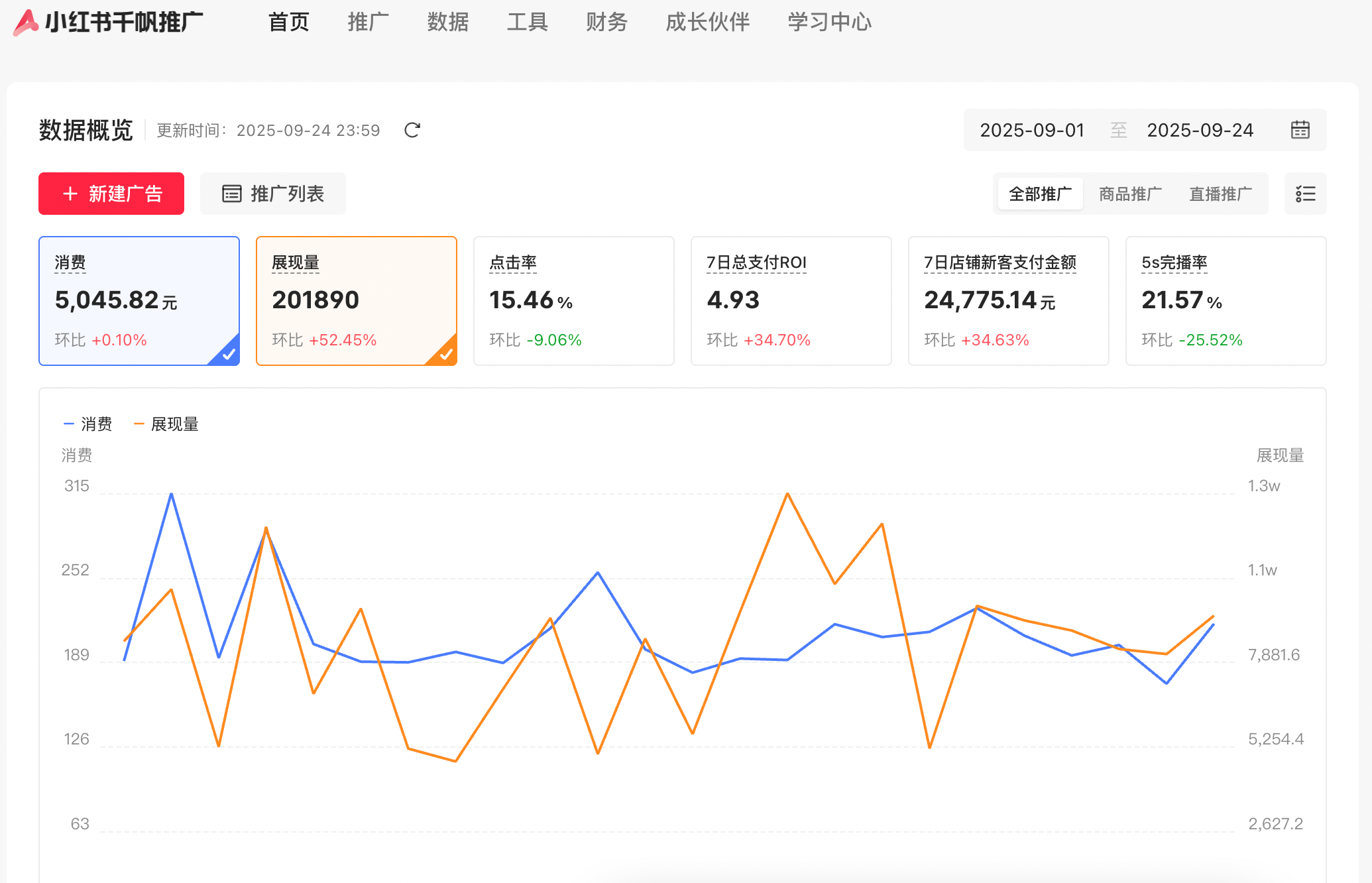Toggle the 点击率 metric card
This screenshot has width=1372, height=883.
click(573, 300)
